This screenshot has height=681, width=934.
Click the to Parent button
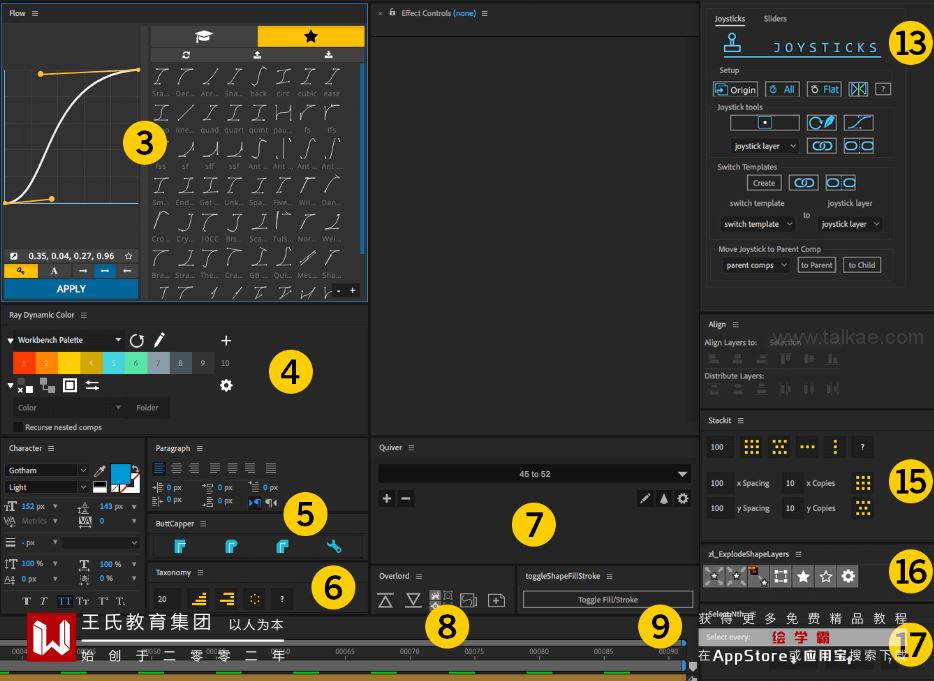[817, 265]
